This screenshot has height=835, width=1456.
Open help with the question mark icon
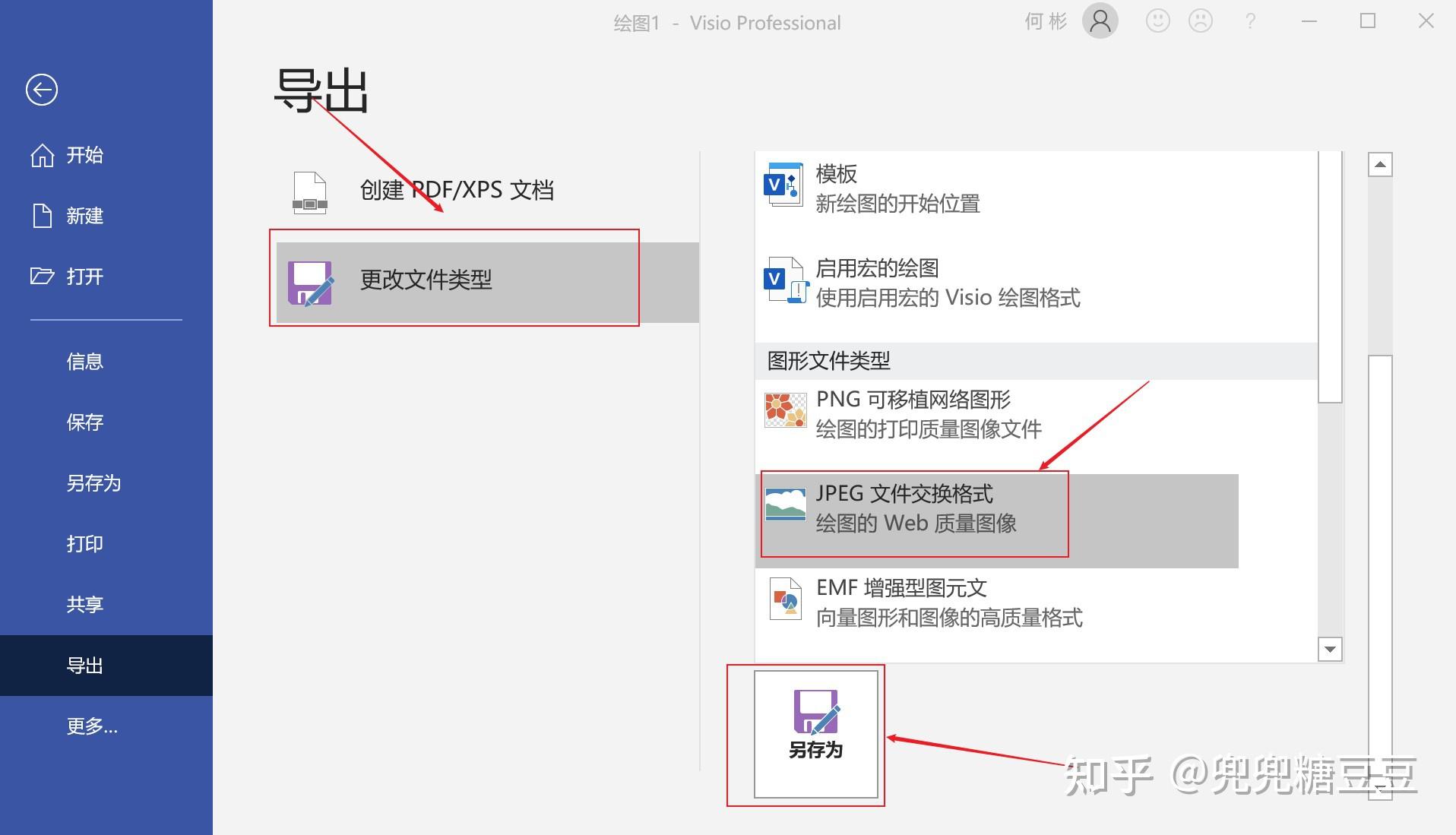1250,22
